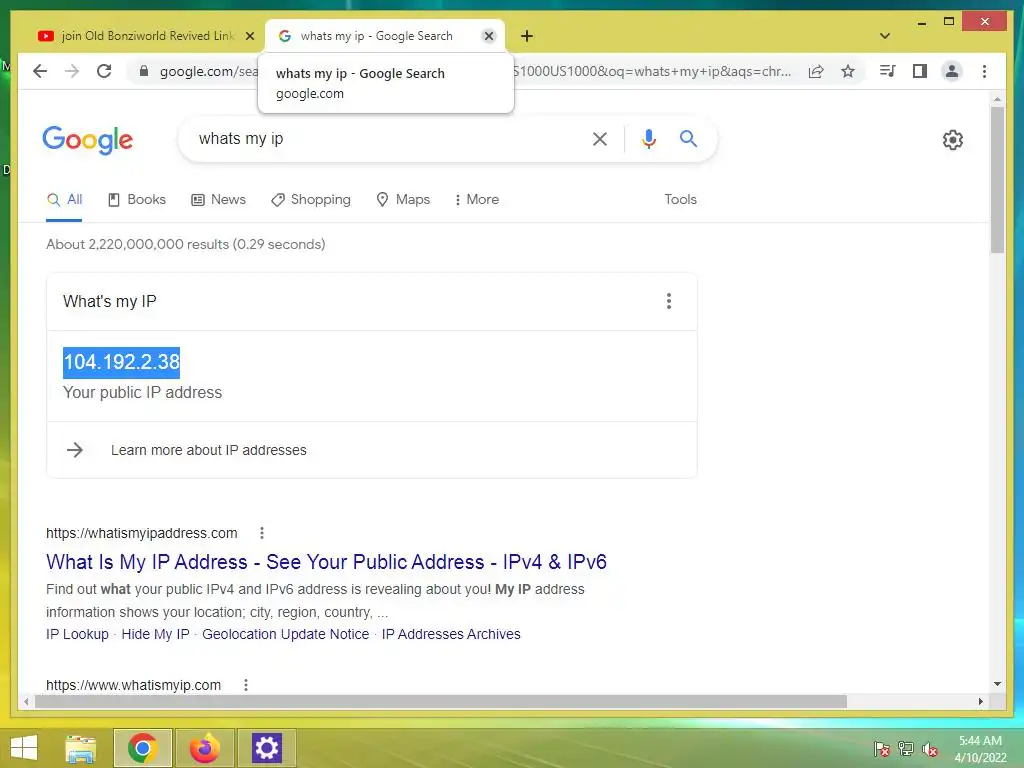Open search Tools options

[680, 200]
